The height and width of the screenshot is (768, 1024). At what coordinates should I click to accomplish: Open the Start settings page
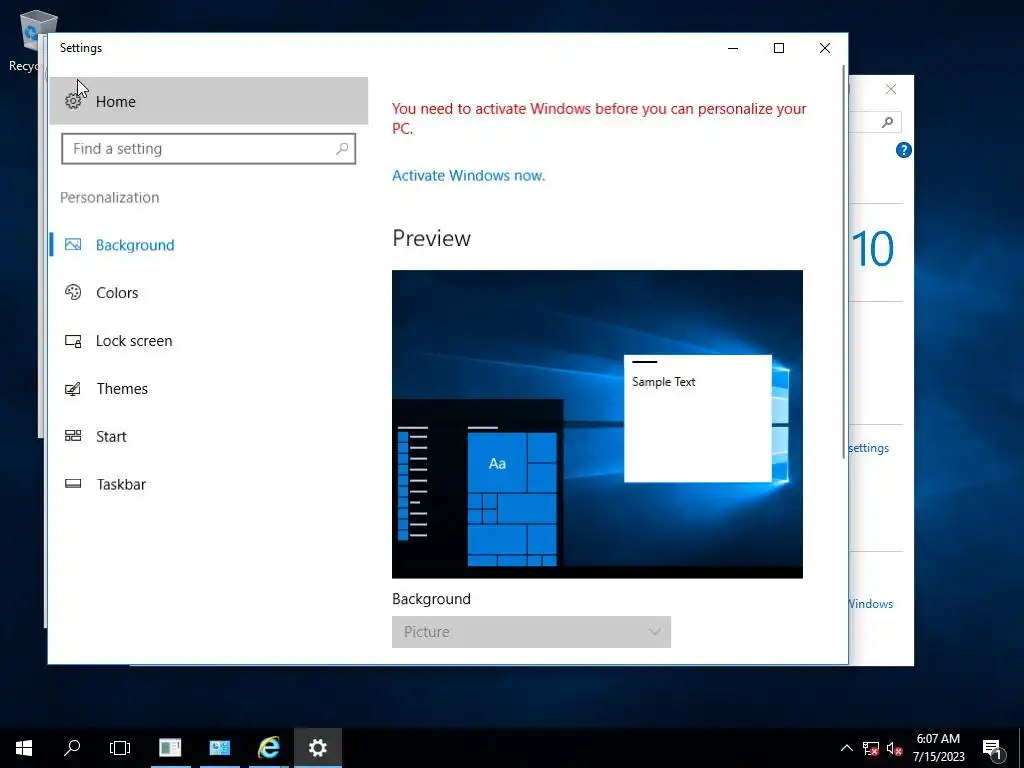[208, 436]
